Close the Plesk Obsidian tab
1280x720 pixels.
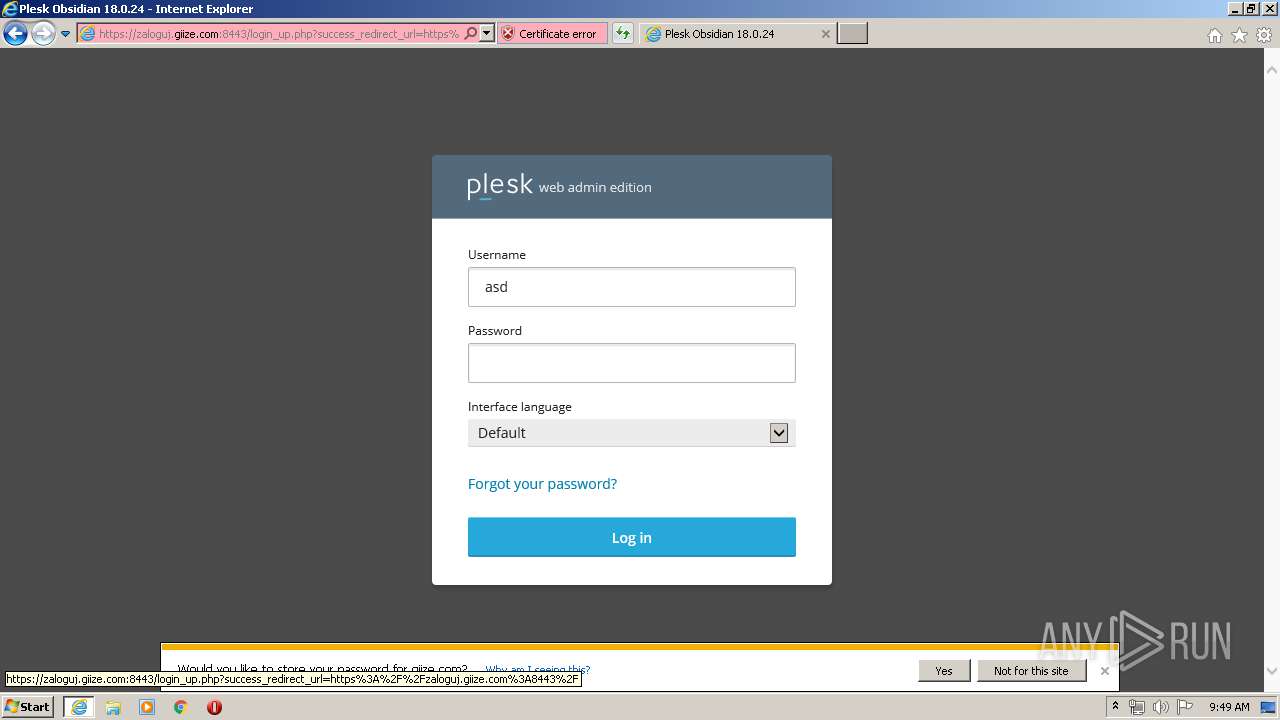tap(825, 34)
